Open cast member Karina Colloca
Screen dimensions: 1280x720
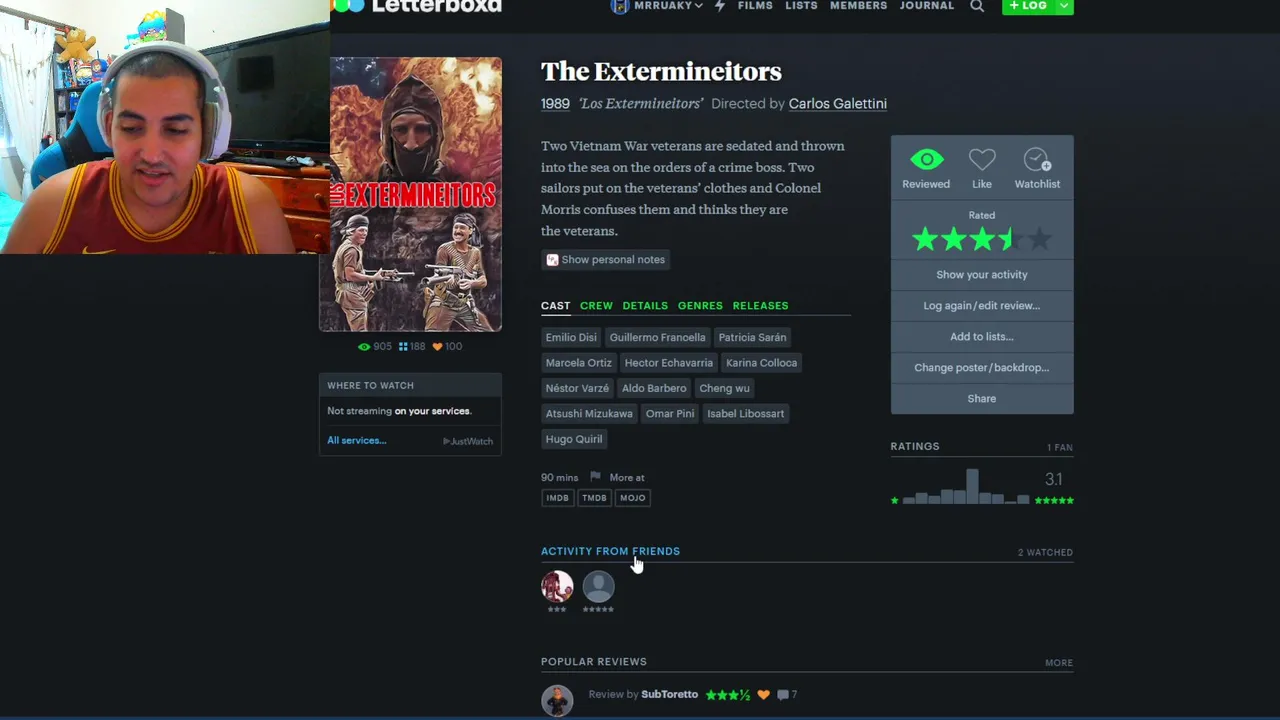pyautogui.click(x=761, y=363)
